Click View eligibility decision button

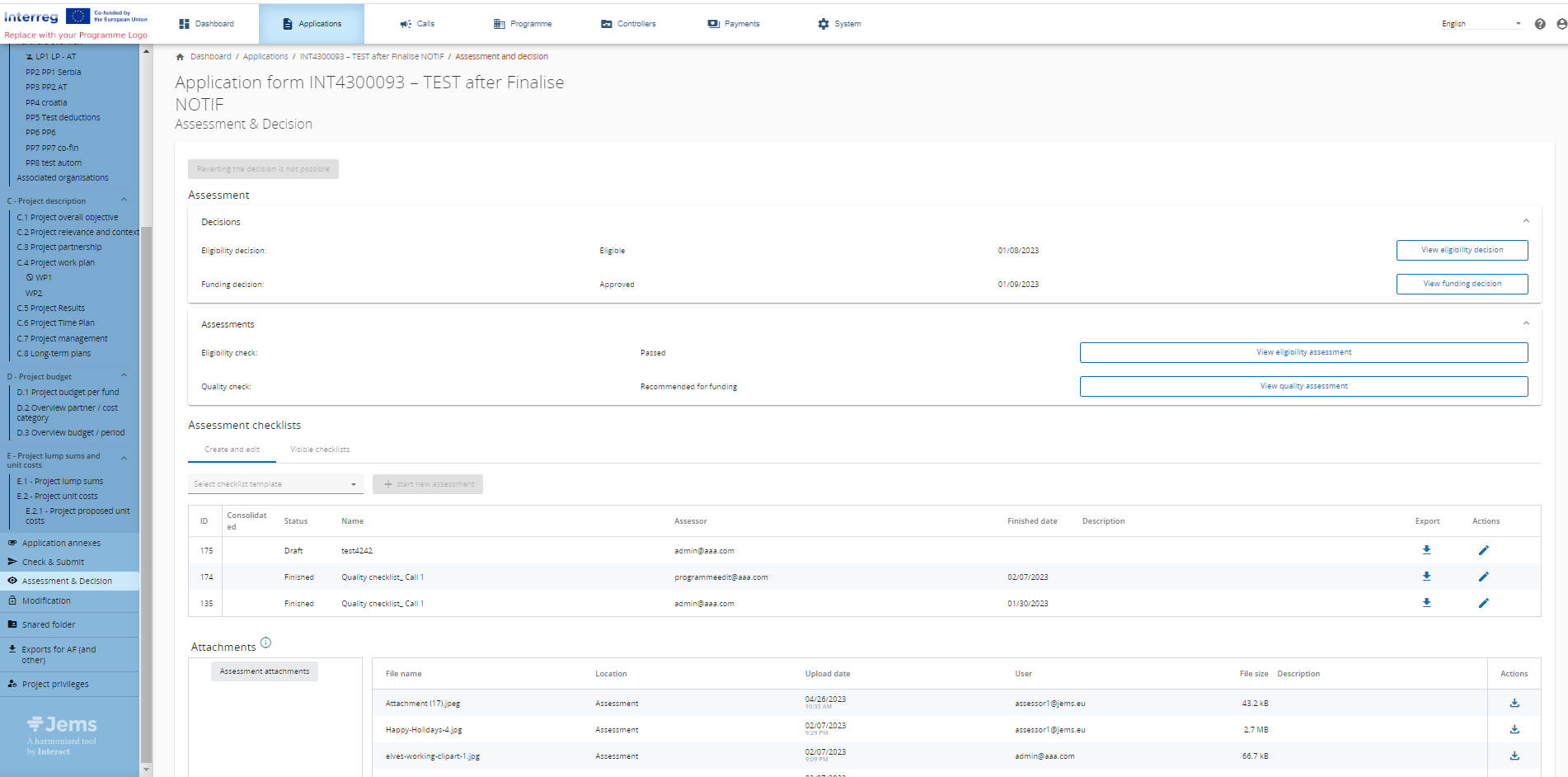[x=1461, y=250]
